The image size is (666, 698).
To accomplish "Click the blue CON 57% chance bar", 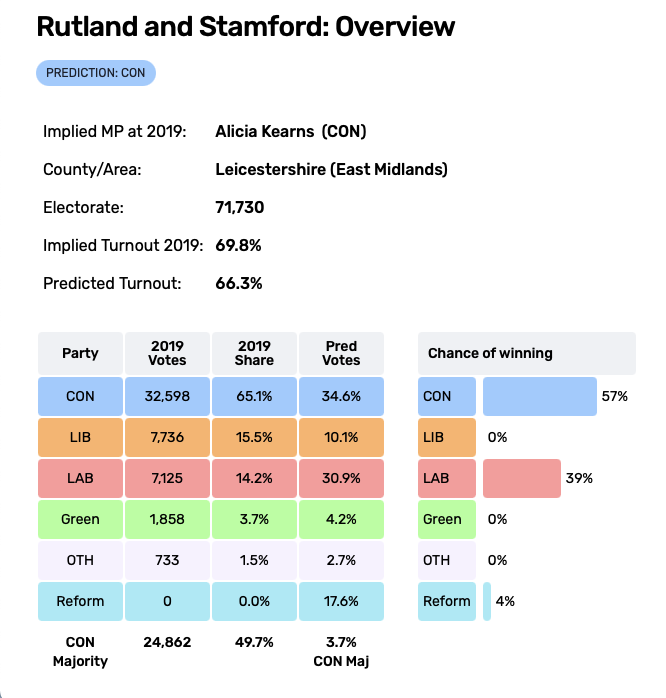I will pyautogui.click(x=539, y=396).
